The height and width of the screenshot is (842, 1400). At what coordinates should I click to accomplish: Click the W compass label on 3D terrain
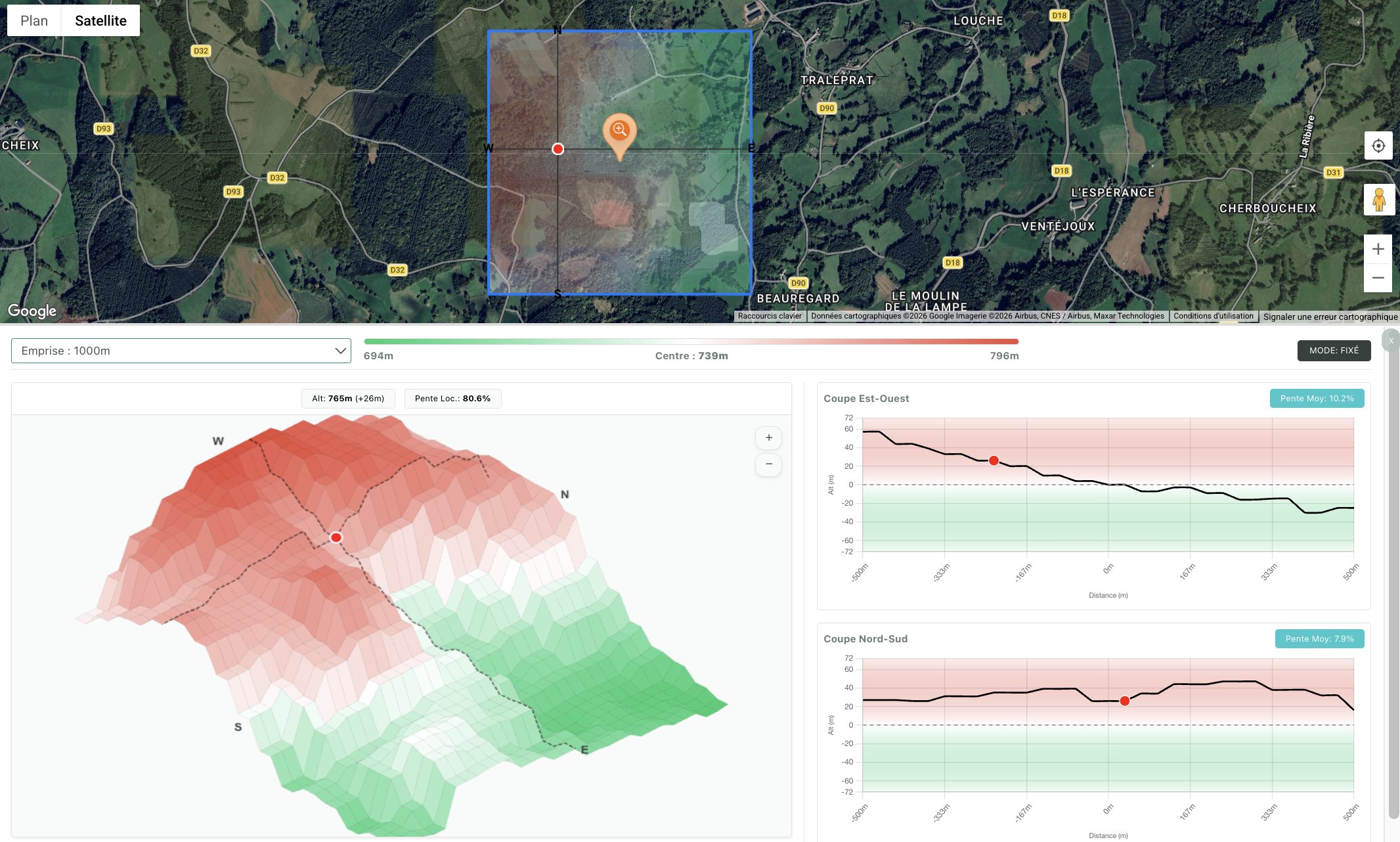coord(218,441)
